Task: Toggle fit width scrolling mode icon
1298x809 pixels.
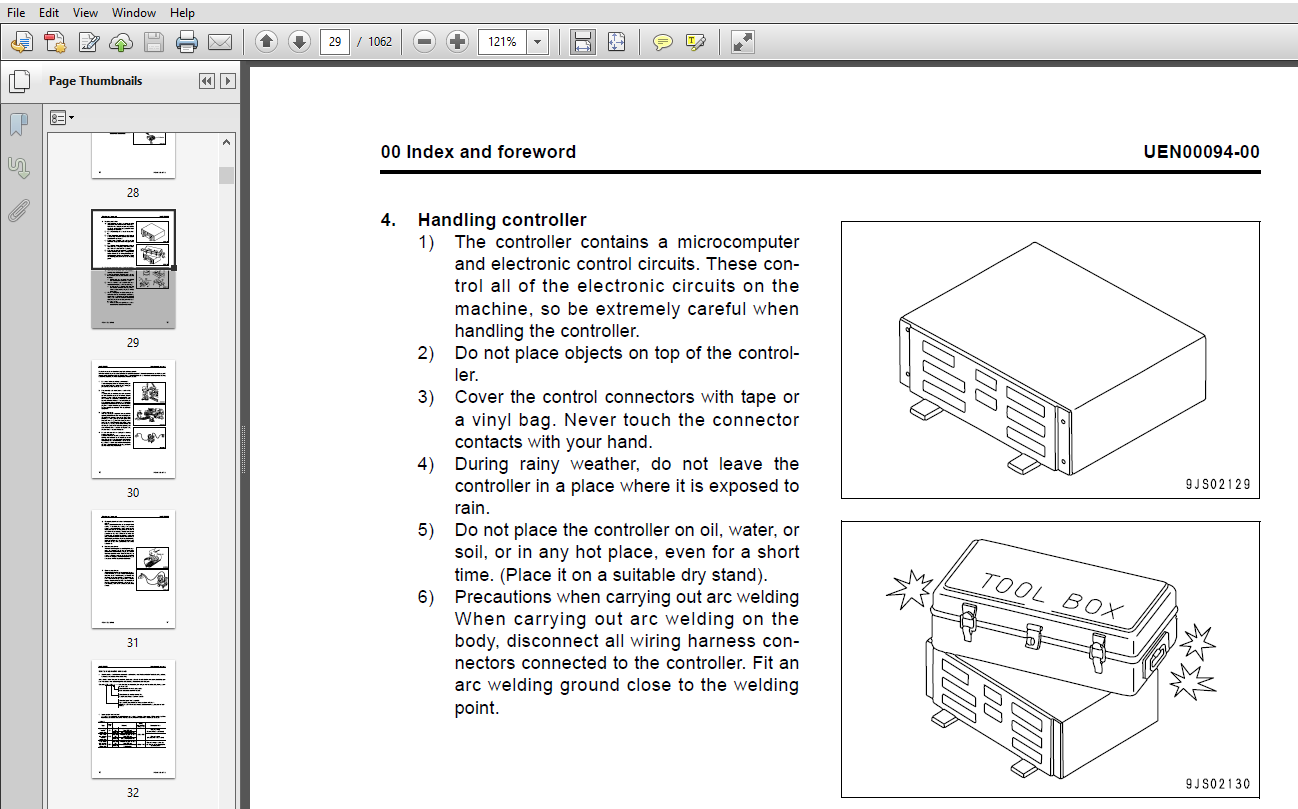Action: pos(583,42)
